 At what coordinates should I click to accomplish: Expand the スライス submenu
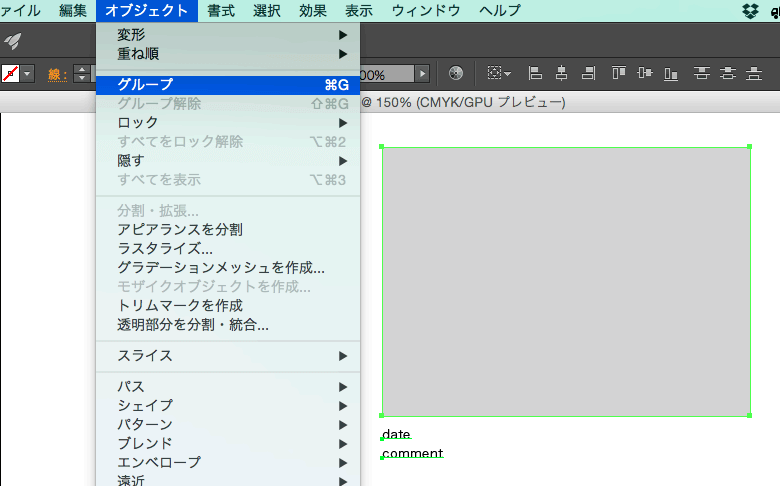pyautogui.click(x=228, y=356)
